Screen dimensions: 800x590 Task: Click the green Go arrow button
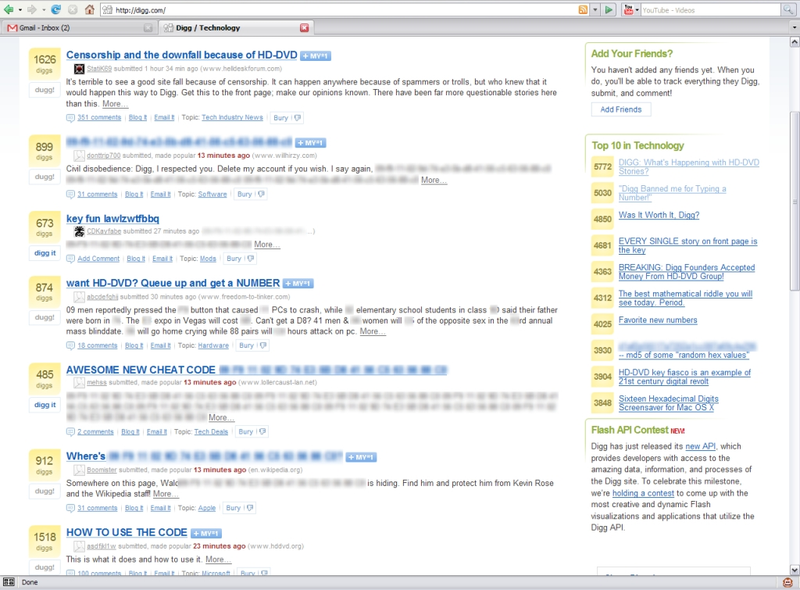(x=609, y=10)
